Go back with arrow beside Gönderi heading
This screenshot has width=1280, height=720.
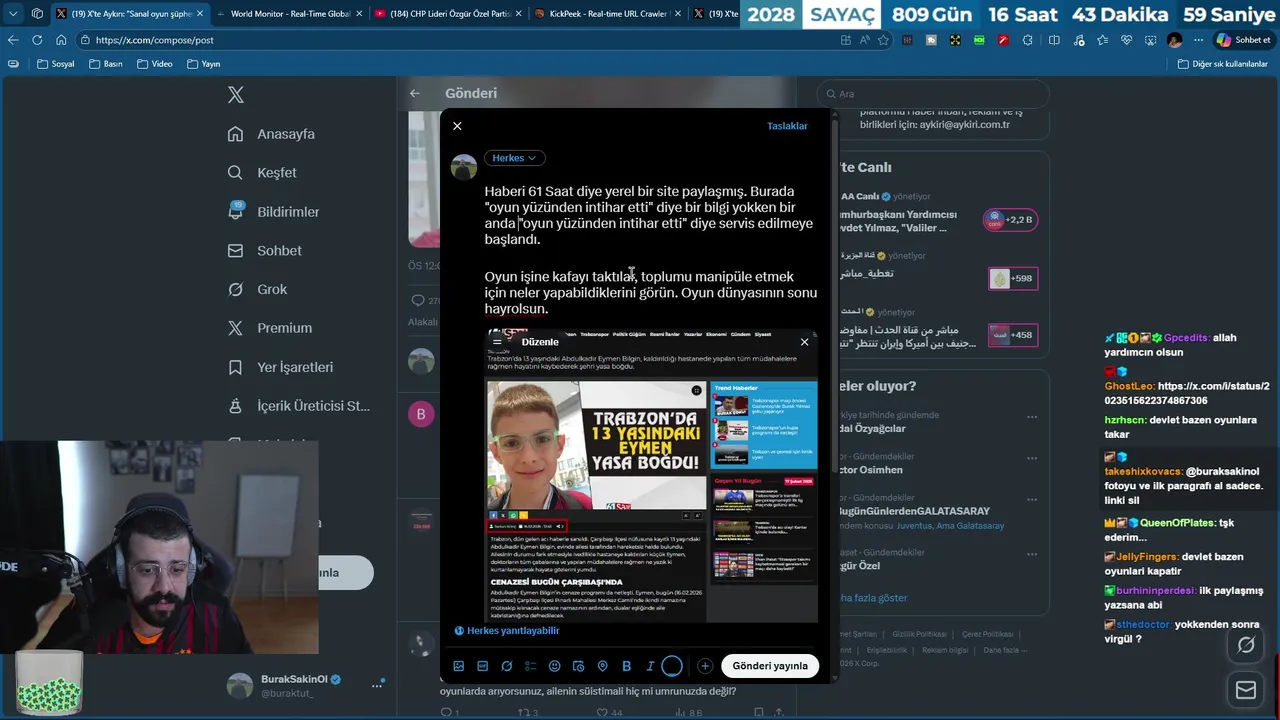pyautogui.click(x=415, y=93)
